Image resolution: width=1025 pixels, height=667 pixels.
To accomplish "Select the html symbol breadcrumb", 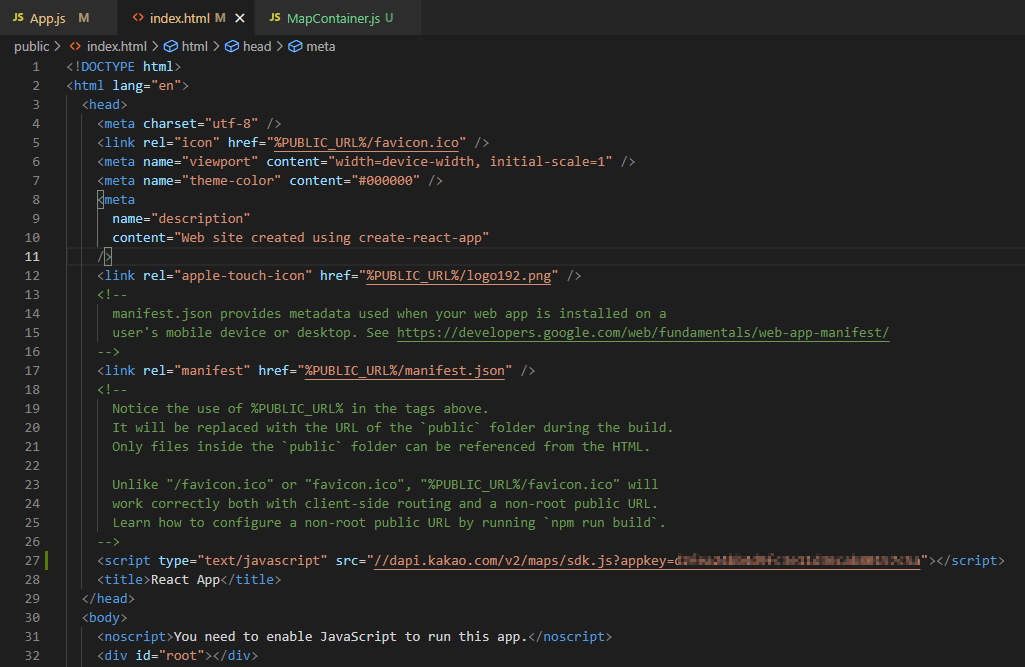I will tap(194, 46).
